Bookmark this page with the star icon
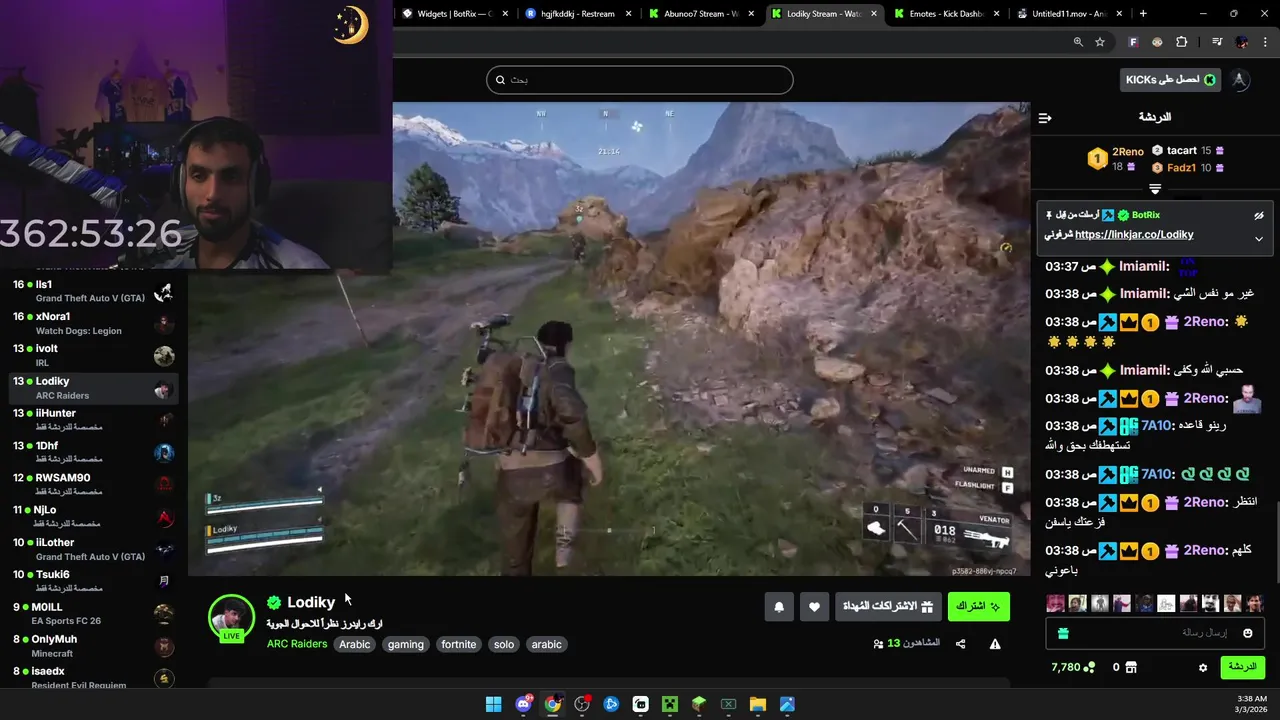This screenshot has height=720, width=1280. coord(1100,42)
